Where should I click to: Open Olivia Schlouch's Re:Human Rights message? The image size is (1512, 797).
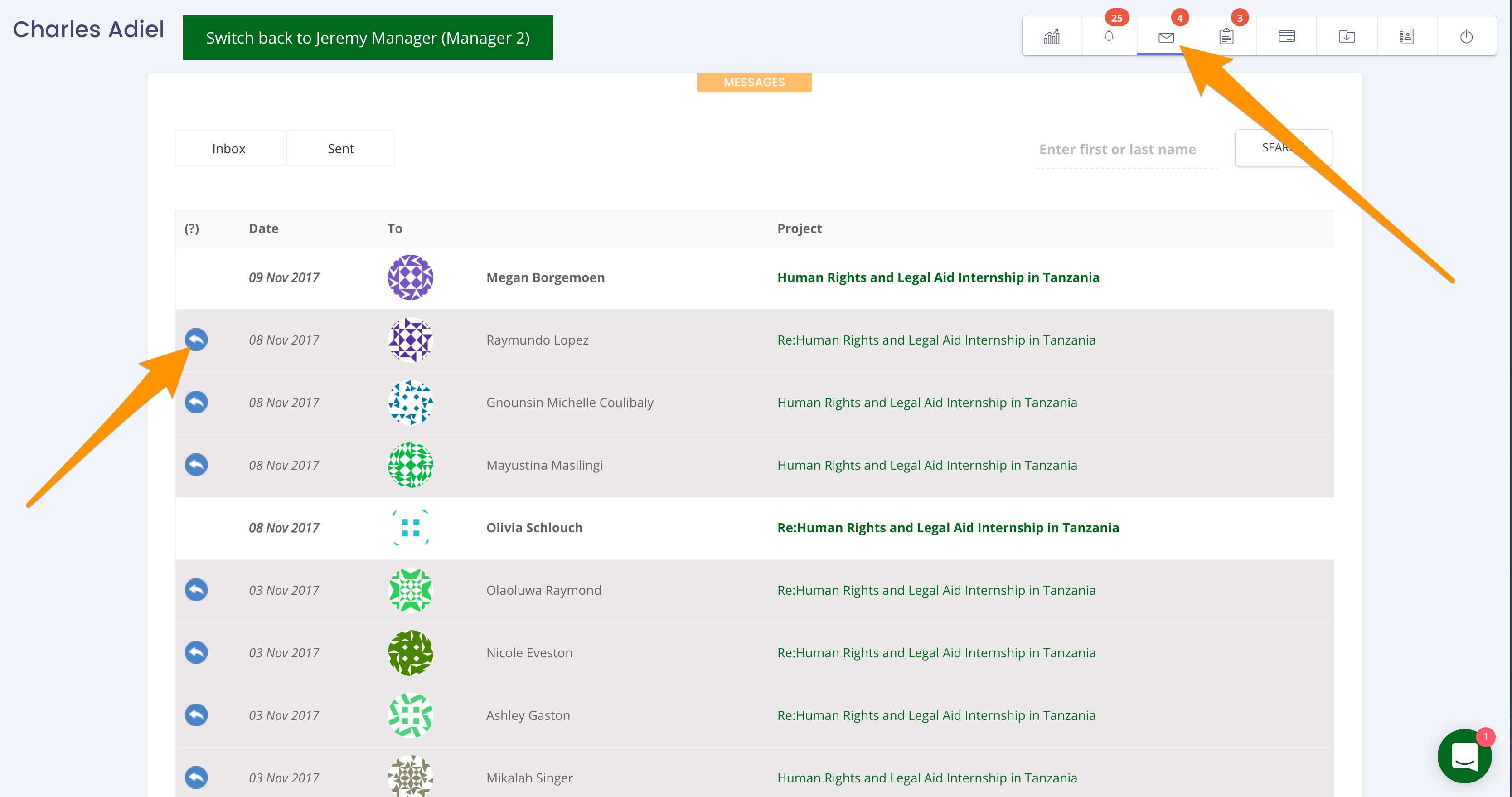point(947,527)
